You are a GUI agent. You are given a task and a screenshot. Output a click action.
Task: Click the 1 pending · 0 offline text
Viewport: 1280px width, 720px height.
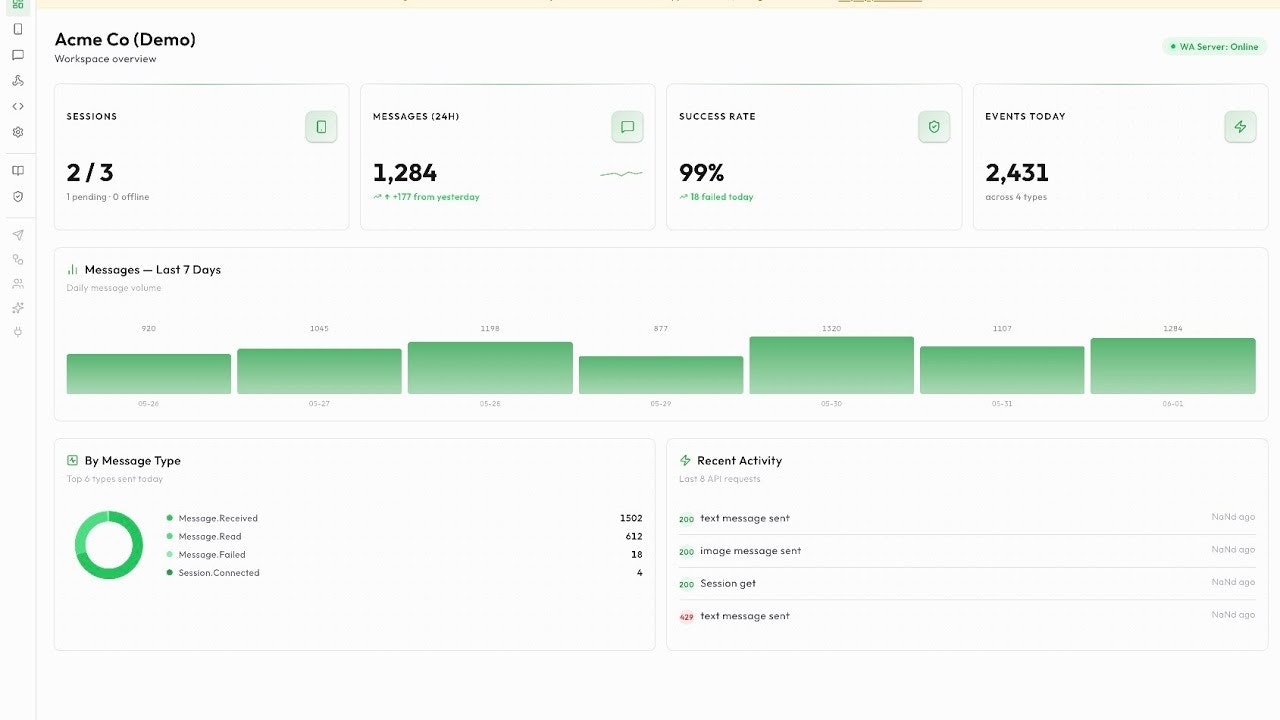(108, 197)
